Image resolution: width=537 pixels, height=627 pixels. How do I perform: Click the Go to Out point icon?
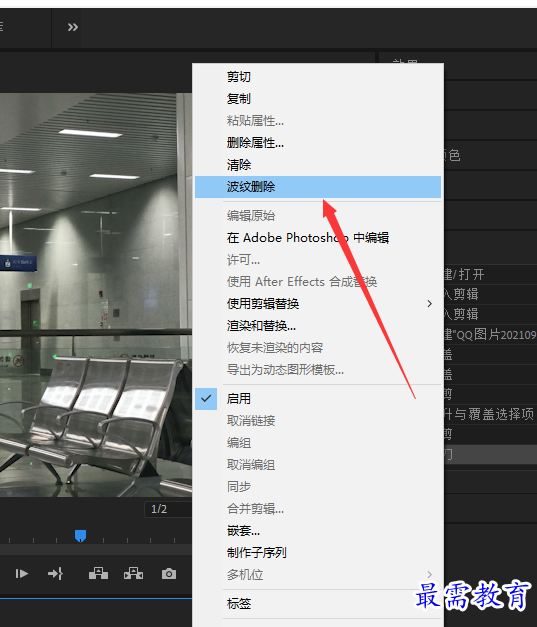55,574
